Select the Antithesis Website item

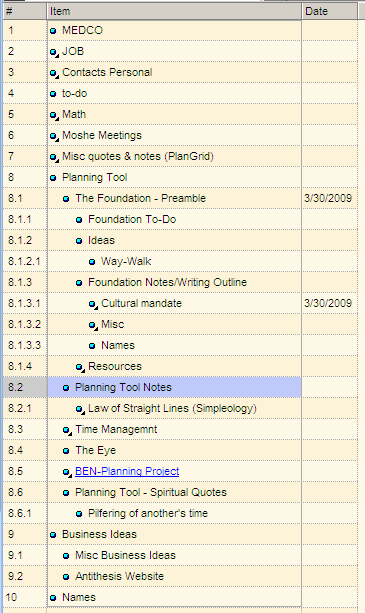119,576
